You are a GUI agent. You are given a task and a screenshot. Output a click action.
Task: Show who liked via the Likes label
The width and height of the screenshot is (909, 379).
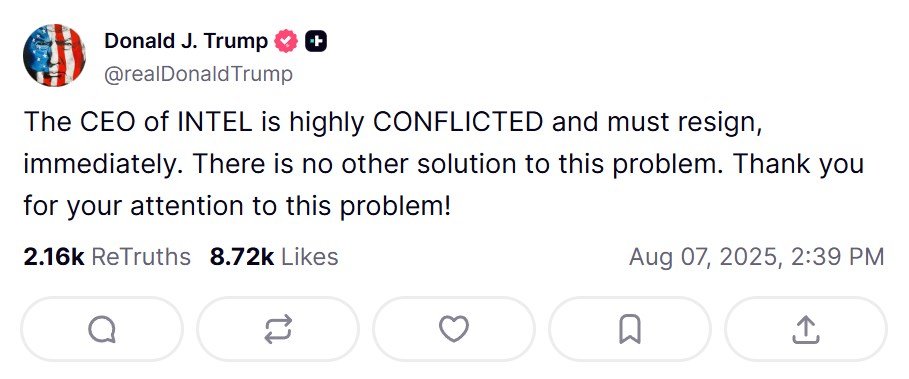pos(310,257)
